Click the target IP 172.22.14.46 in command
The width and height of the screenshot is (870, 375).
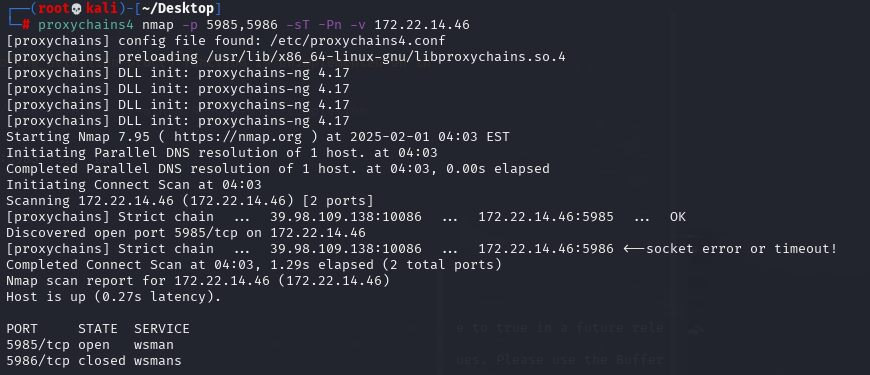click(422, 25)
